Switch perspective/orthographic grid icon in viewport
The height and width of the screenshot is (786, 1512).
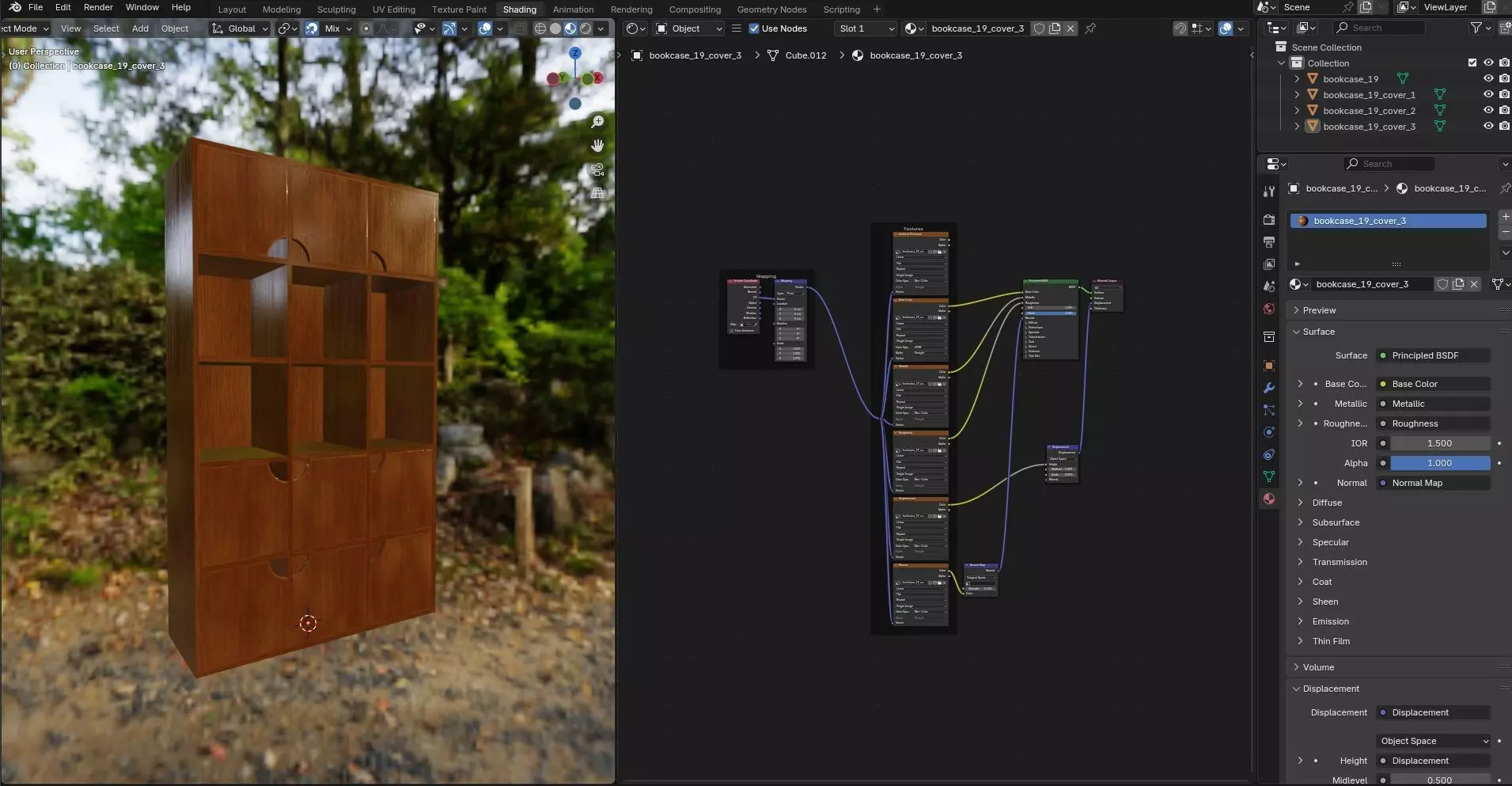coord(597,192)
